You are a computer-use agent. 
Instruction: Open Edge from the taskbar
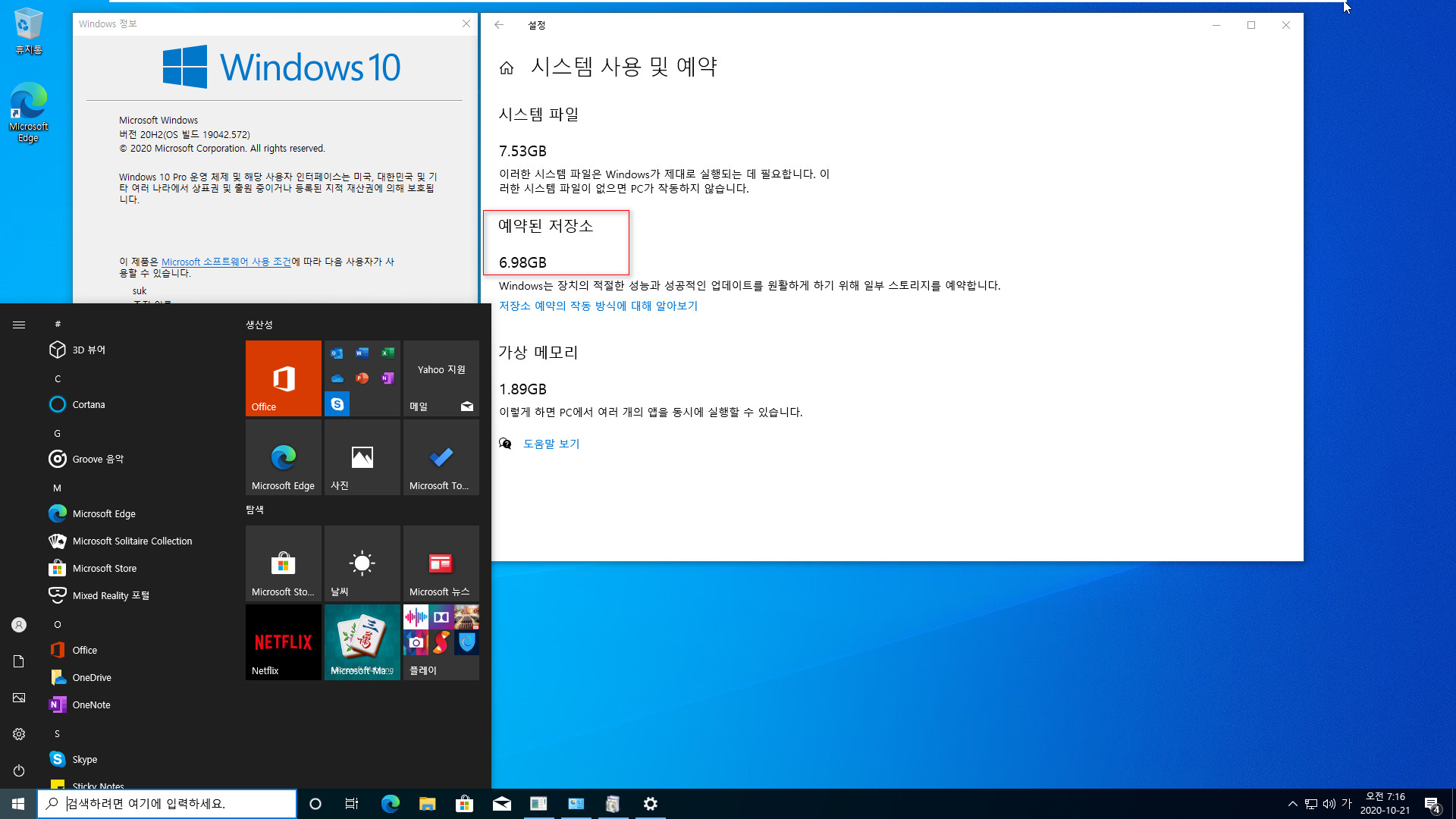pos(390,804)
